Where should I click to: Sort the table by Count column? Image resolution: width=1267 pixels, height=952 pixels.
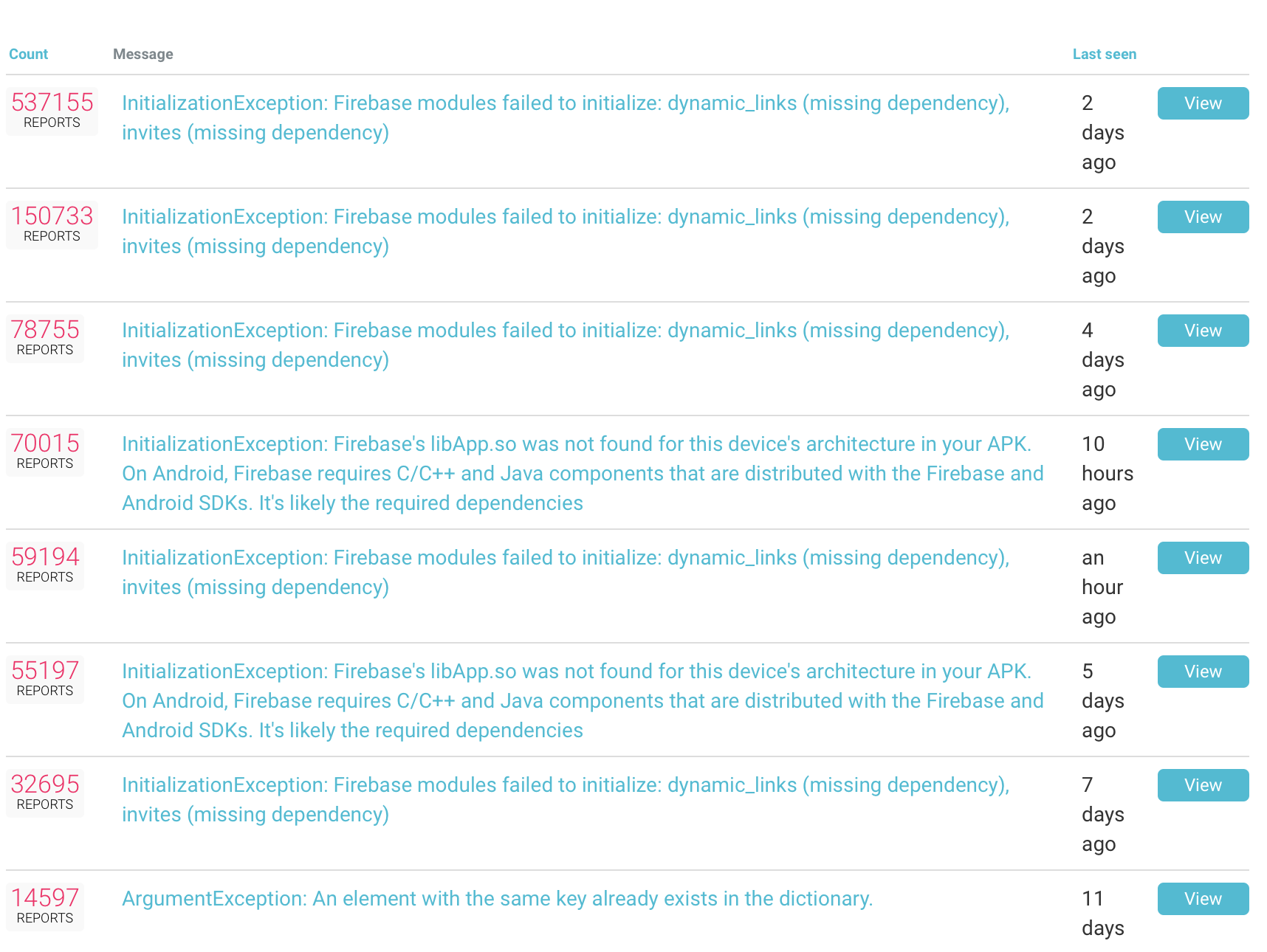[28, 54]
